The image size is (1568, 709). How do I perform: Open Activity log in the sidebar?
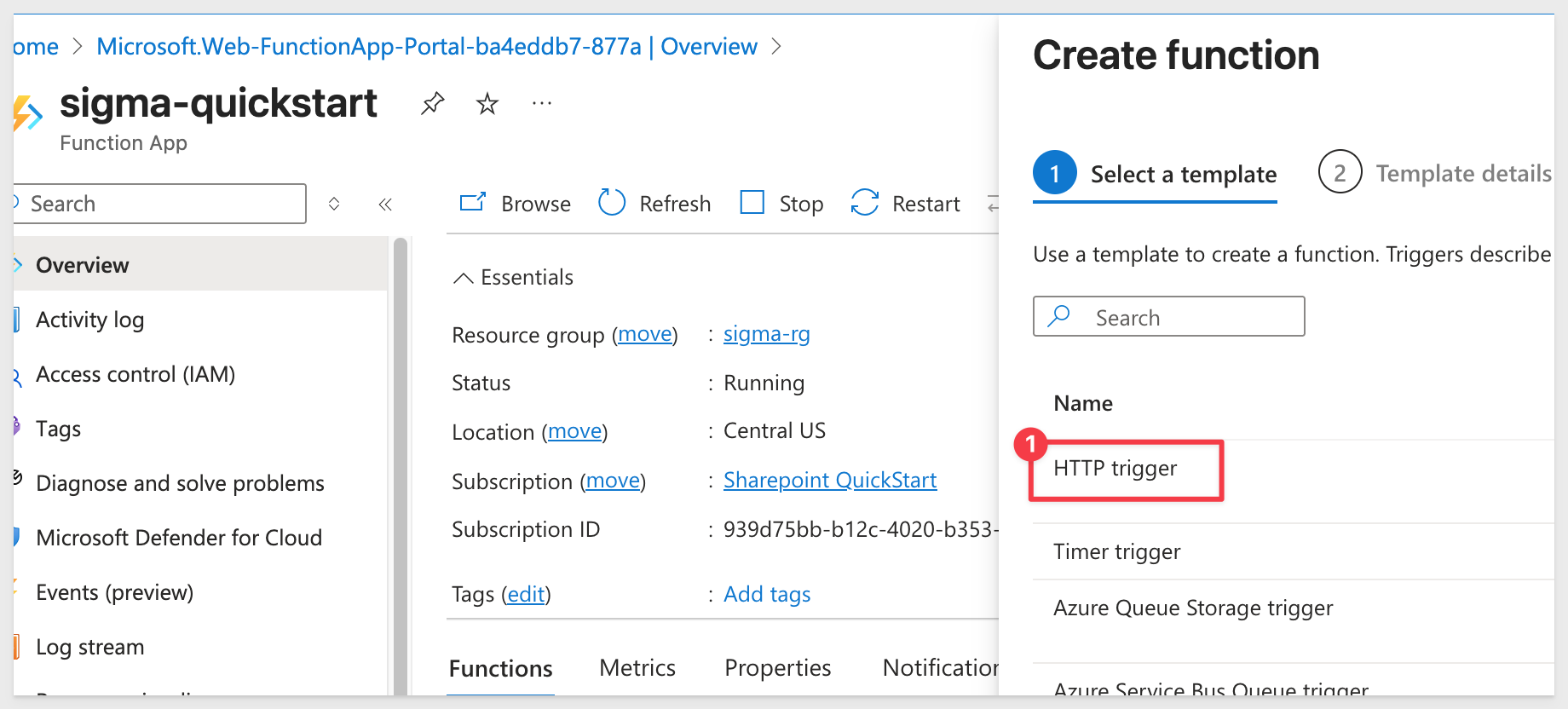point(200,320)
